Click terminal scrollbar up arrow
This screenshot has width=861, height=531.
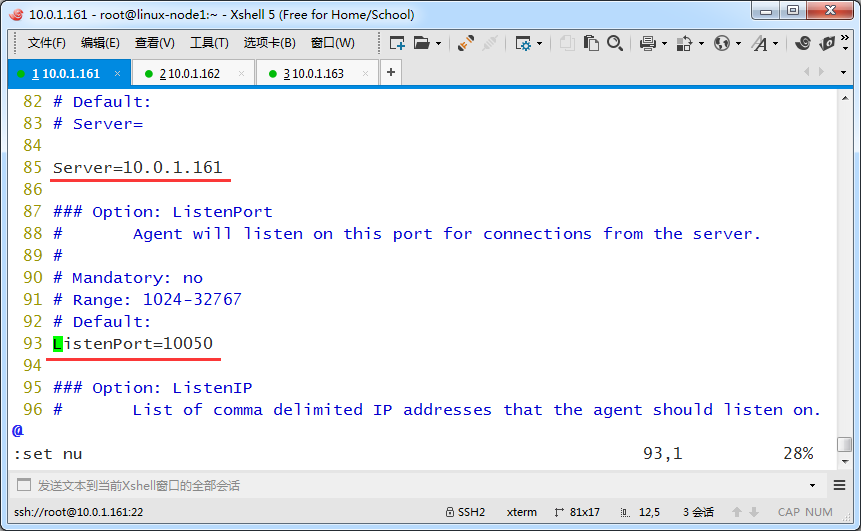tap(845, 98)
